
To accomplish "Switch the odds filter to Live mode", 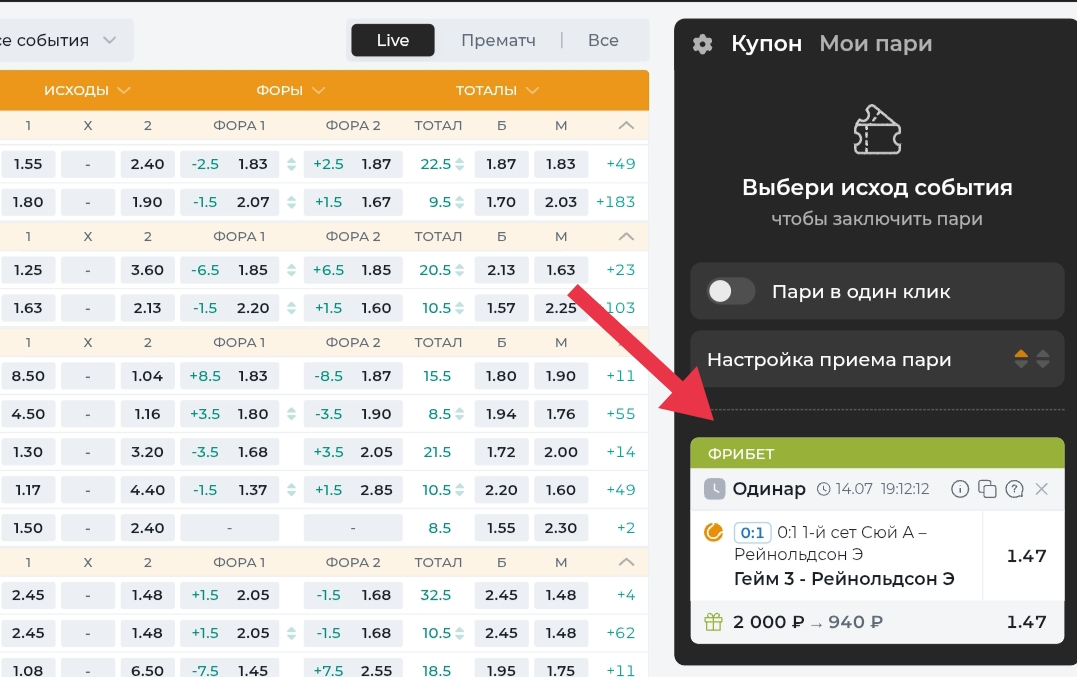I will 392,41.
